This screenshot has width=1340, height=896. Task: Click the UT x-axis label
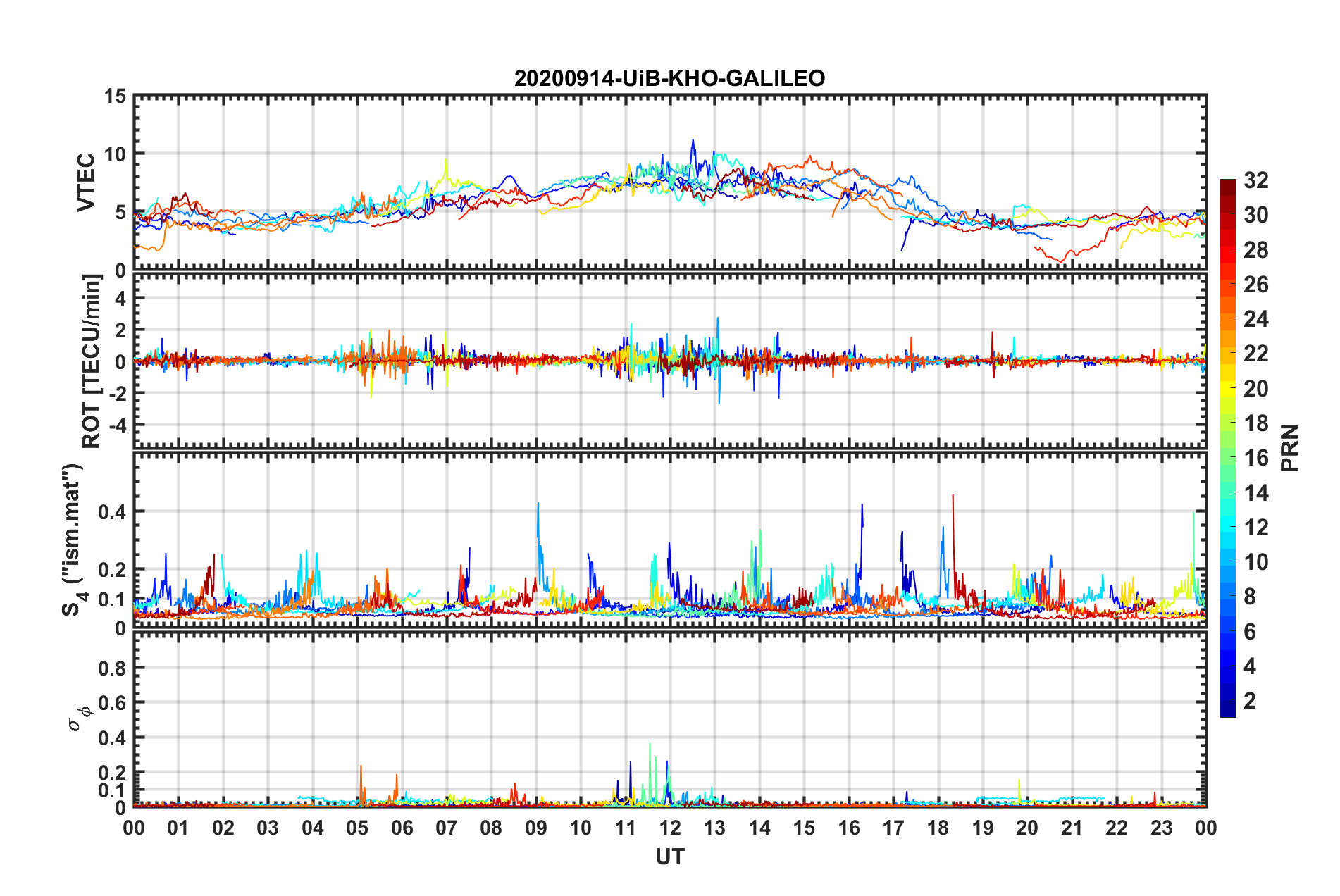coord(669,857)
